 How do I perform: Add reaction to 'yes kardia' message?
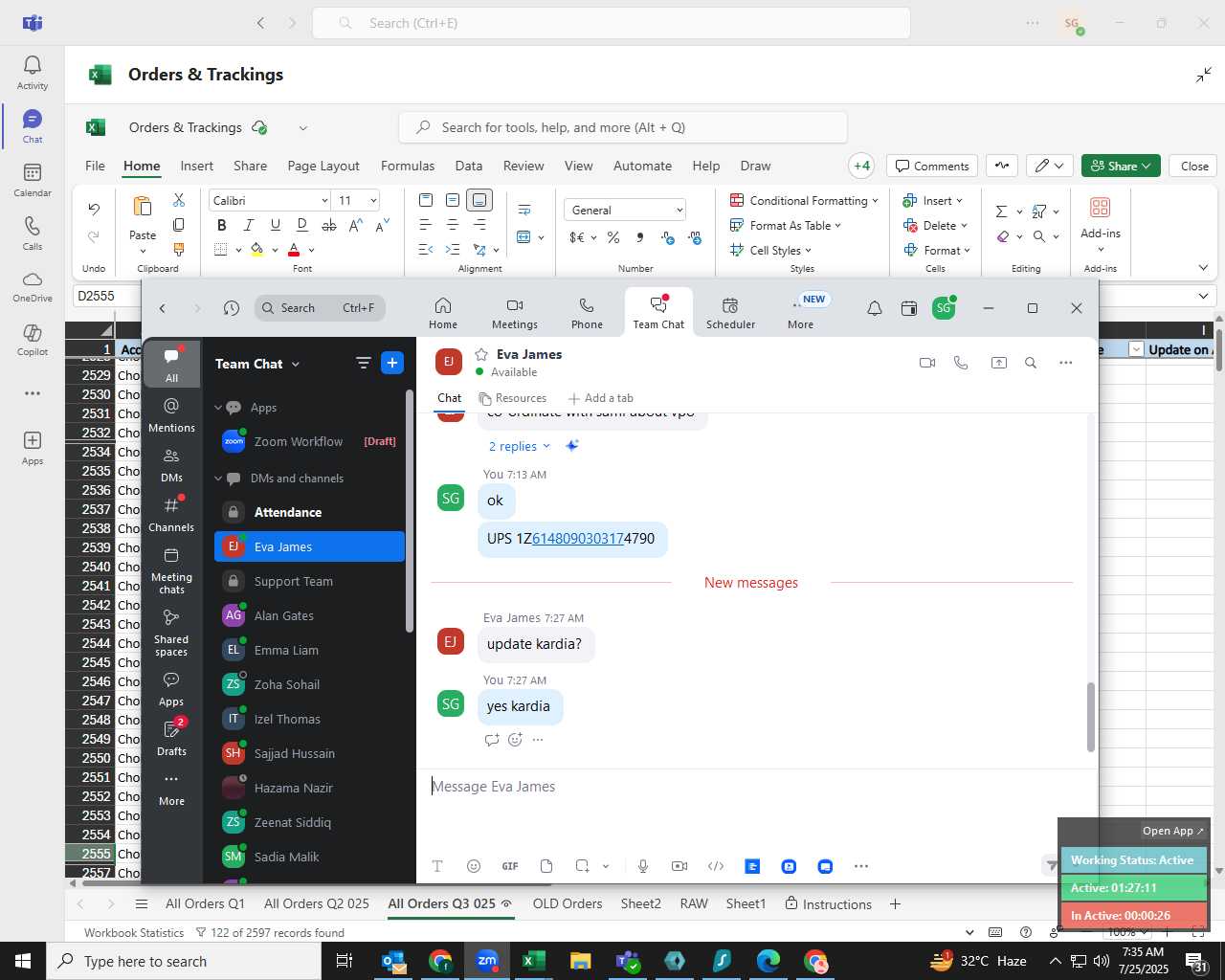tap(515, 739)
